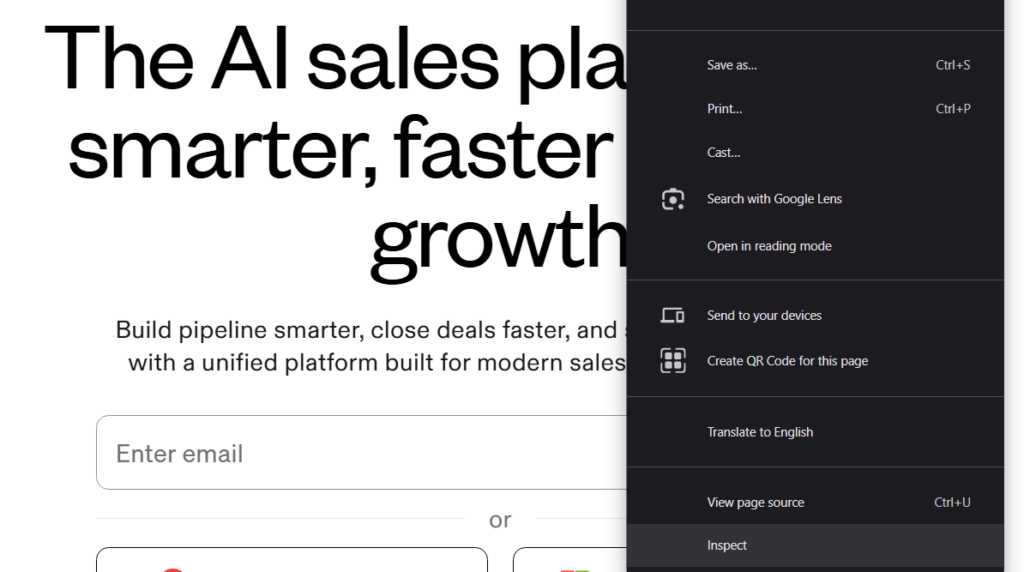
Task: Open page in reading mode
Action: (x=769, y=246)
